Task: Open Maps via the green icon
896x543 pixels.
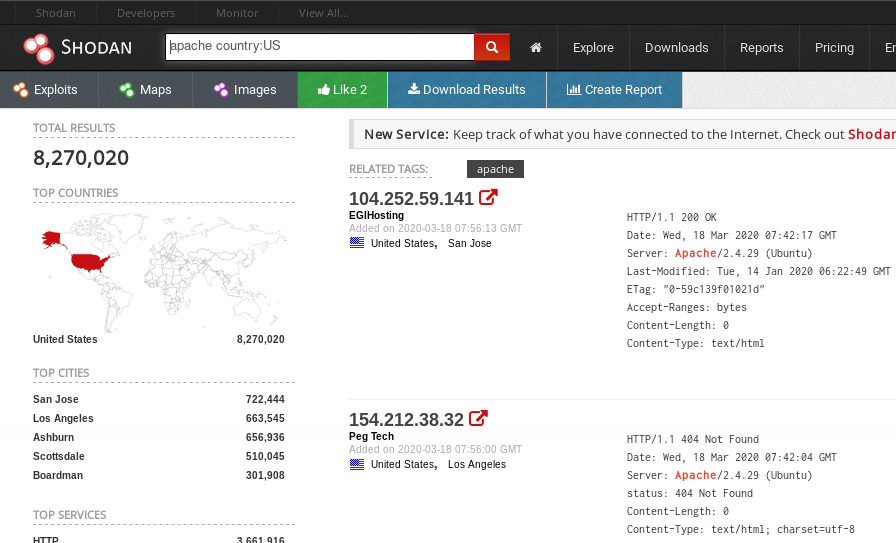Action: tap(126, 90)
